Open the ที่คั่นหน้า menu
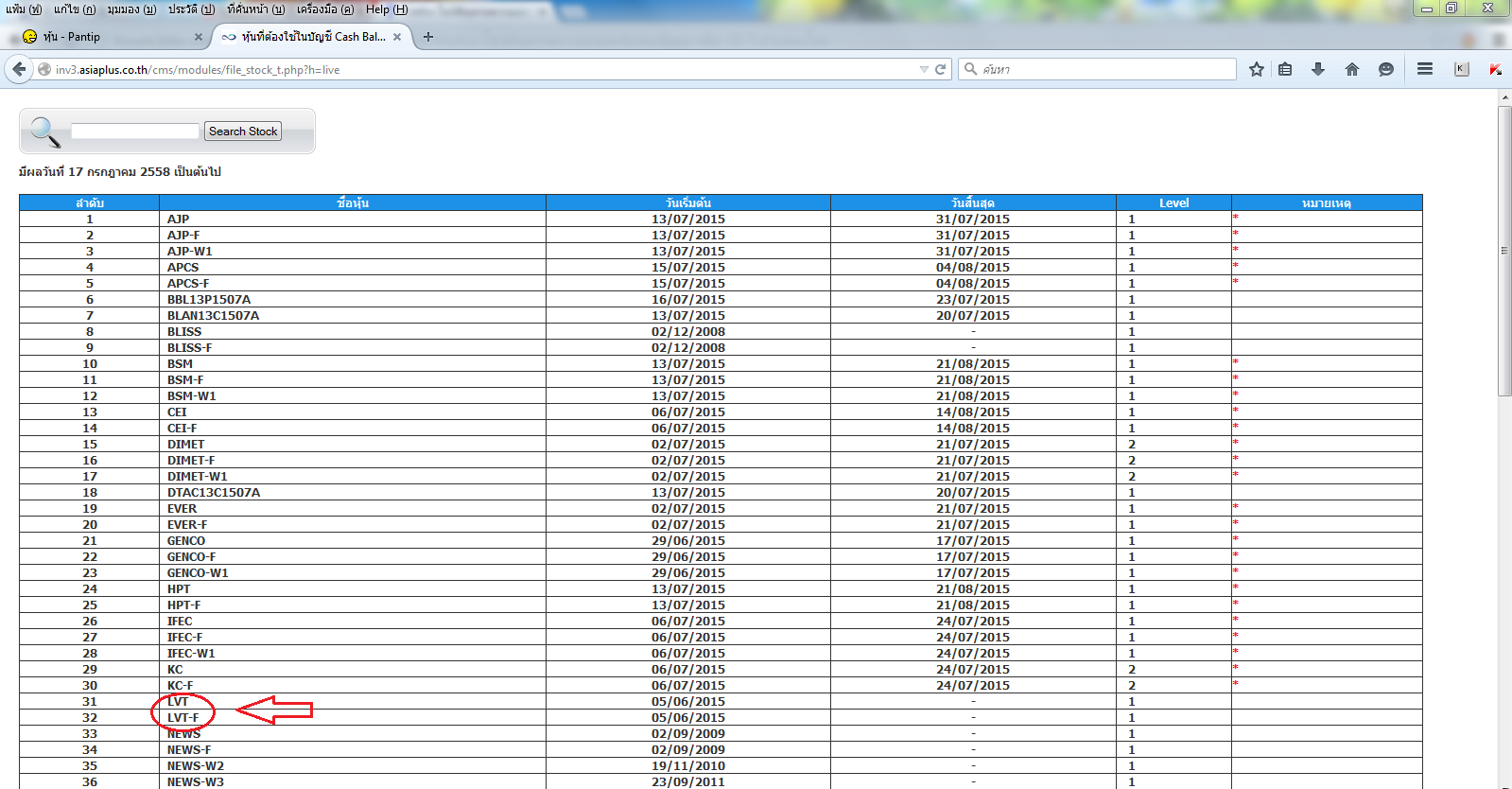Image resolution: width=1512 pixels, height=789 pixels. [x=255, y=9]
